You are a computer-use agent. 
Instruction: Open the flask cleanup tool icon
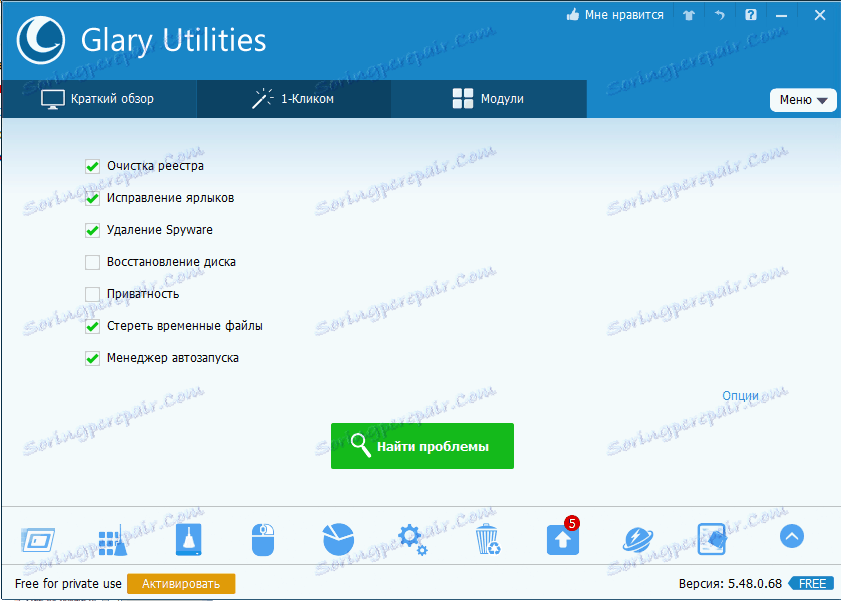click(x=188, y=538)
